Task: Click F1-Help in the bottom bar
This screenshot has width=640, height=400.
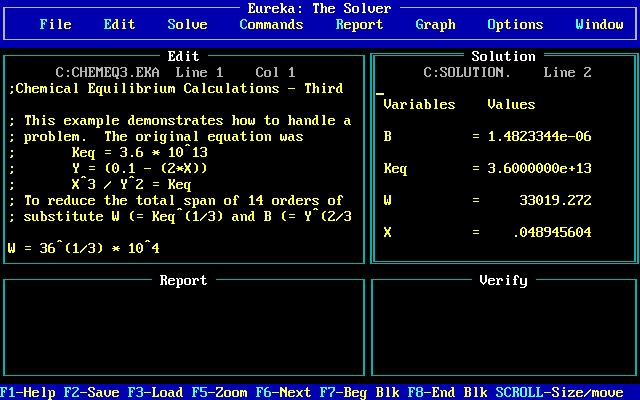Action: pos(28,392)
